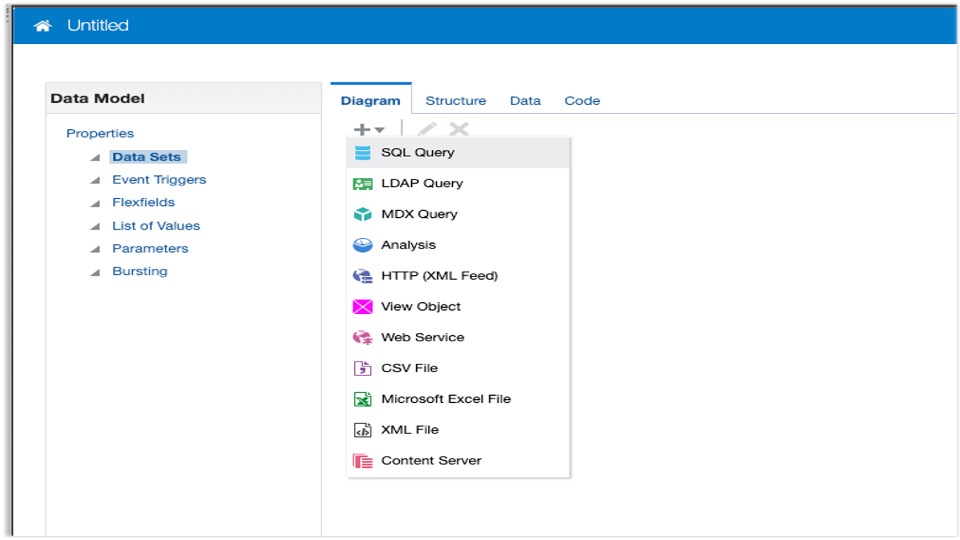960x540 pixels.
Task: Click the pink View Object icon
Action: pyautogui.click(x=362, y=307)
